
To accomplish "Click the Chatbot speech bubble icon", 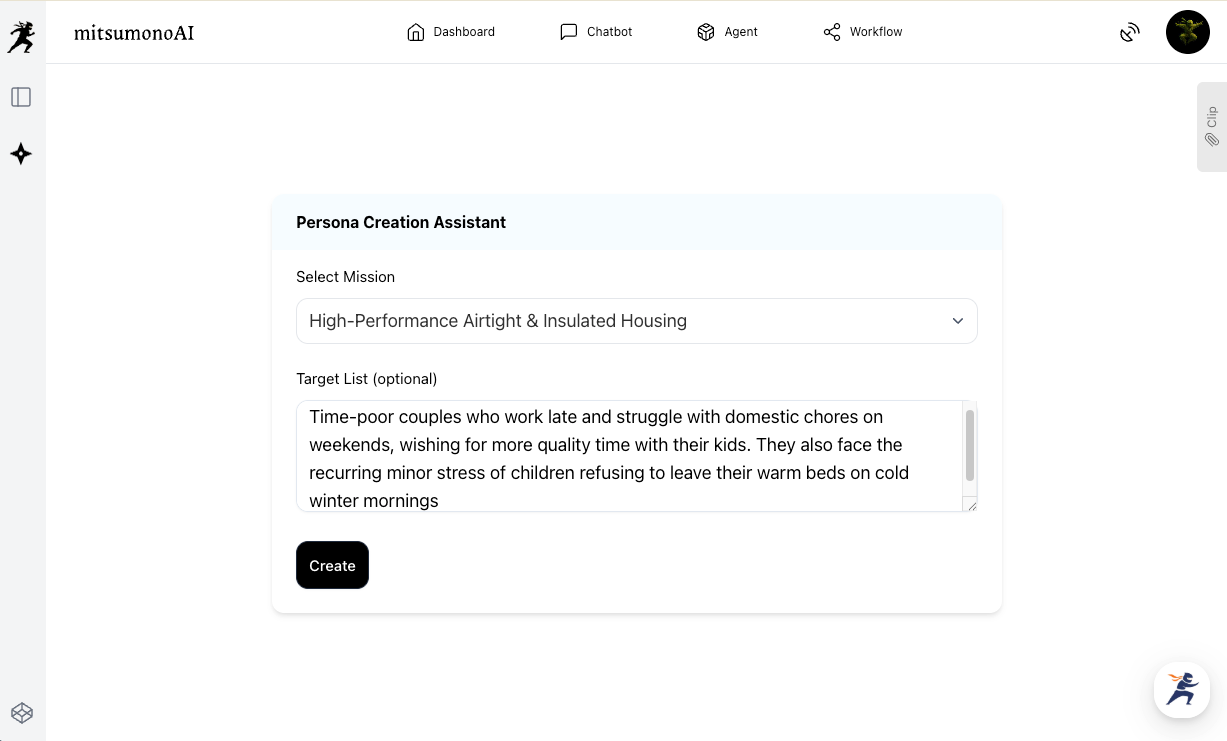I will [x=569, y=32].
